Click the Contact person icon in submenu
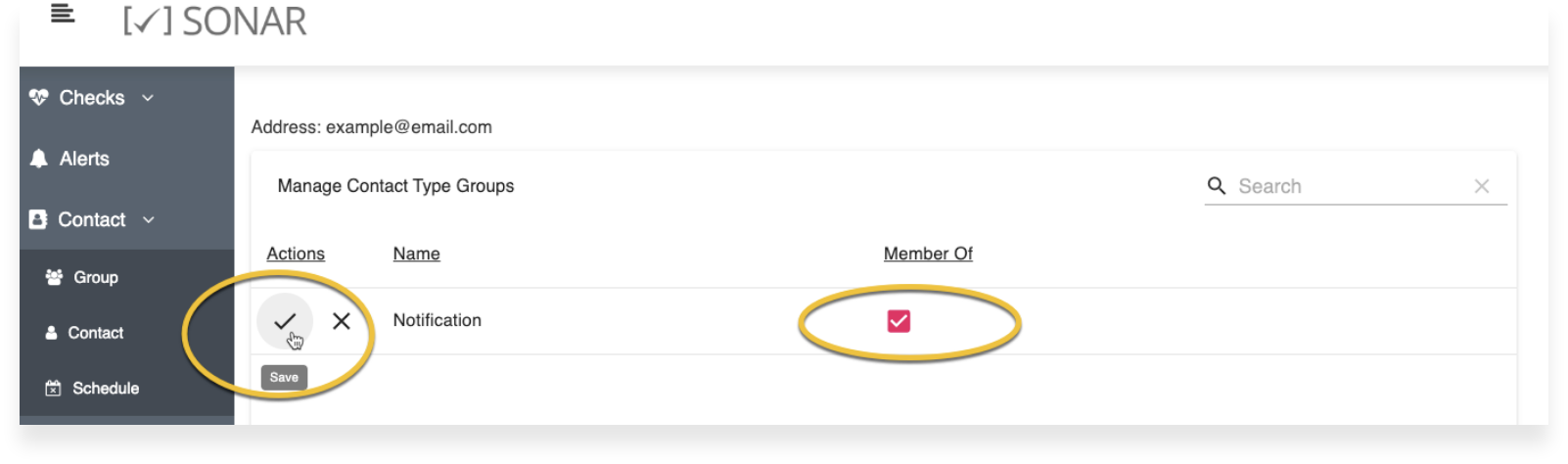1568x464 pixels. coord(51,333)
